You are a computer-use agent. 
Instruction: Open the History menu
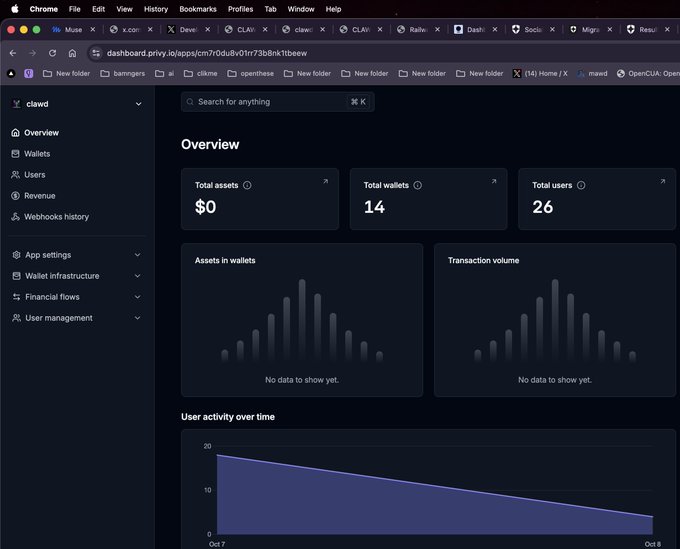pos(156,9)
